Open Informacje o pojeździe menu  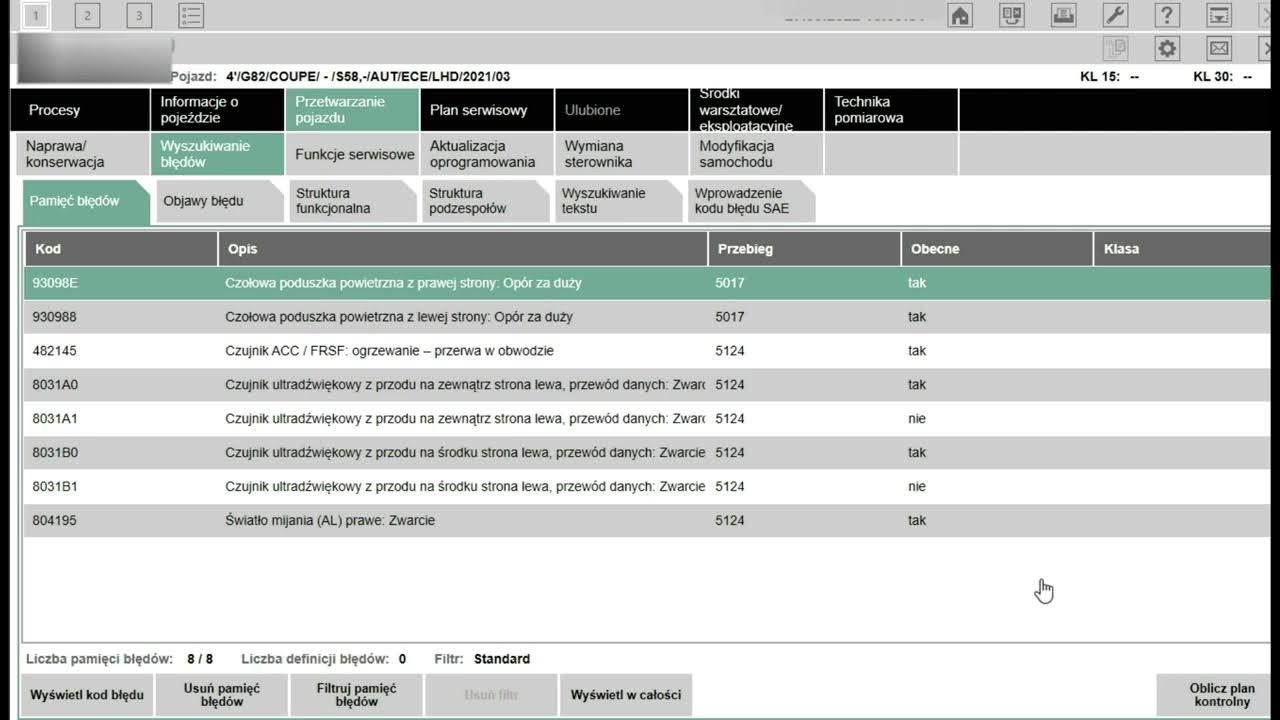tap(217, 110)
